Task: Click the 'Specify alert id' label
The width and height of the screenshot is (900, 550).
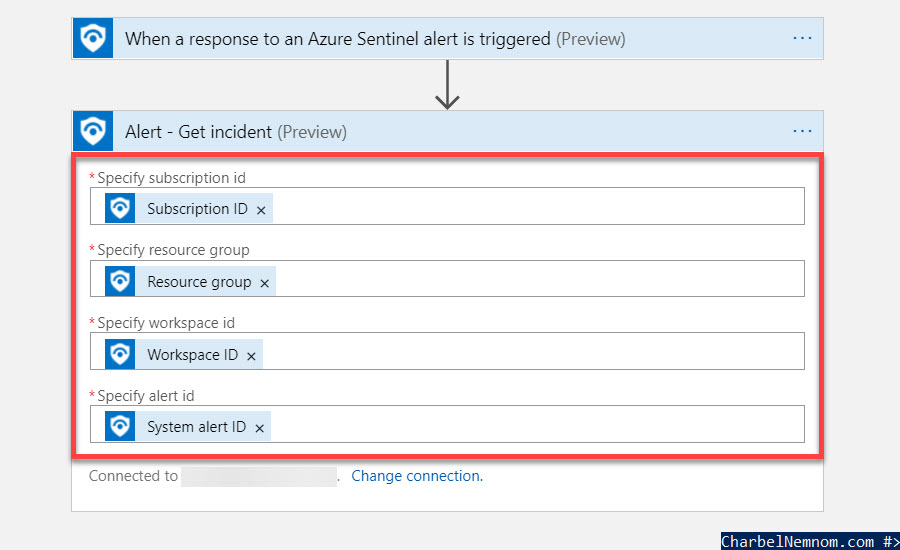Action: coord(146,396)
